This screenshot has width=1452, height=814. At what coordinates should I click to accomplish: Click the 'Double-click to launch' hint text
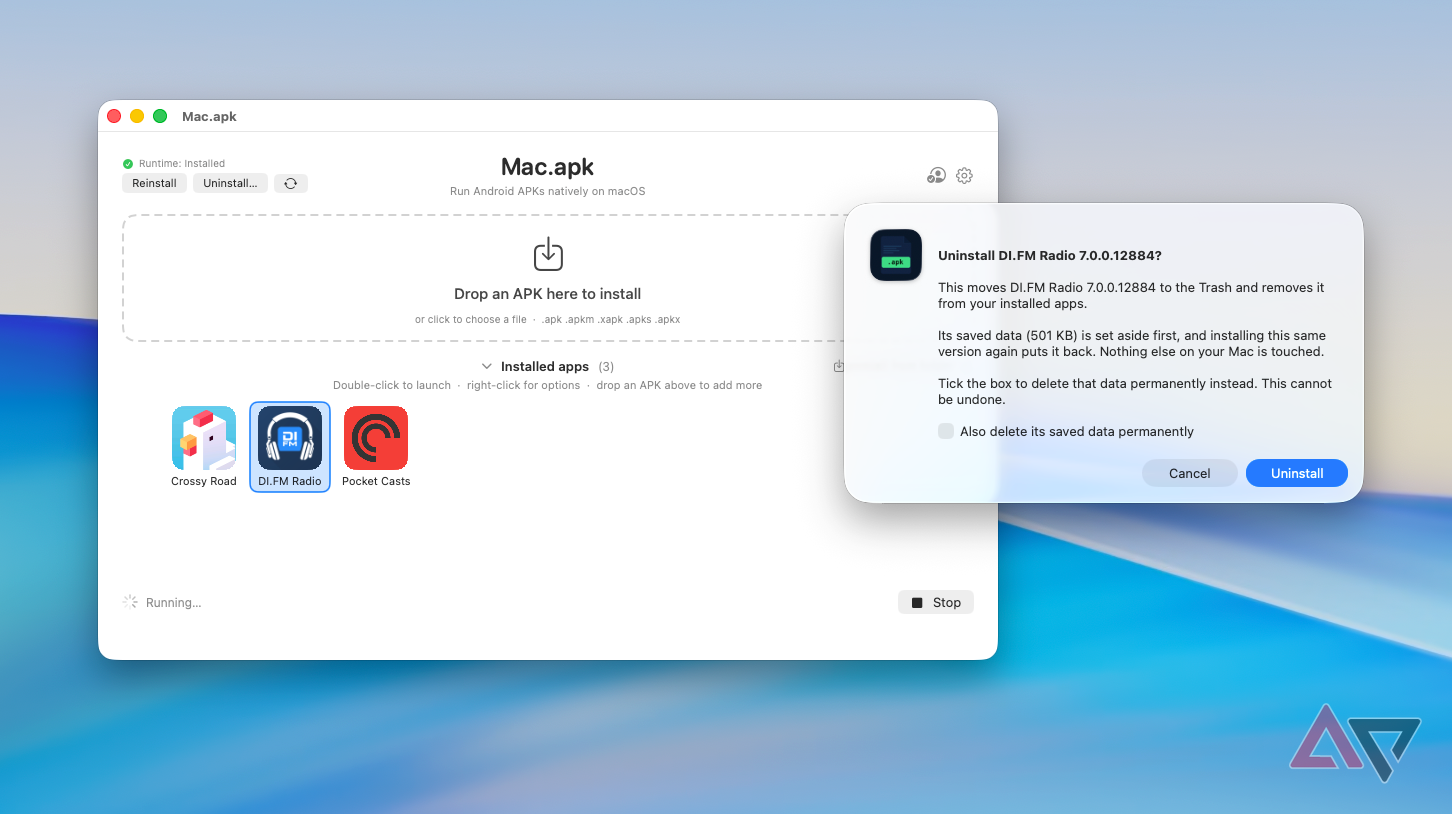pyautogui.click(x=392, y=385)
